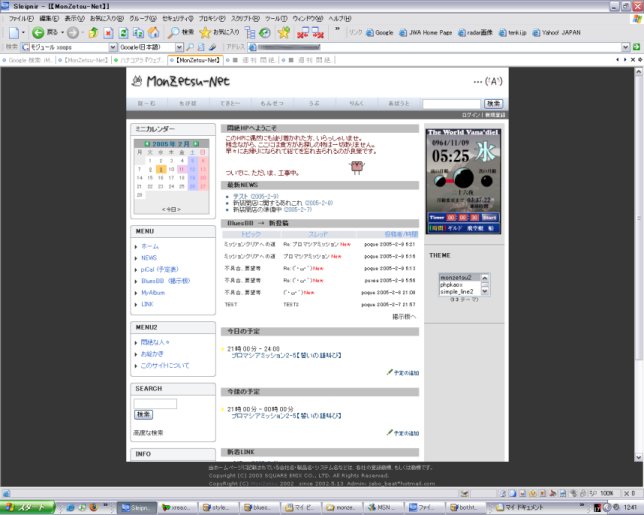Switch to the Google search tab
The height and width of the screenshot is (515, 644).
click(28, 60)
